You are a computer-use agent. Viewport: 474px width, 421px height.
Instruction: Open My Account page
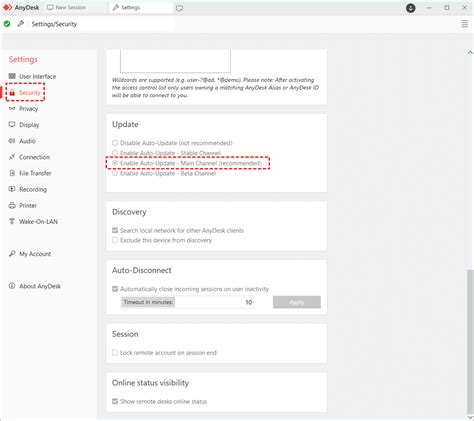click(x=35, y=254)
